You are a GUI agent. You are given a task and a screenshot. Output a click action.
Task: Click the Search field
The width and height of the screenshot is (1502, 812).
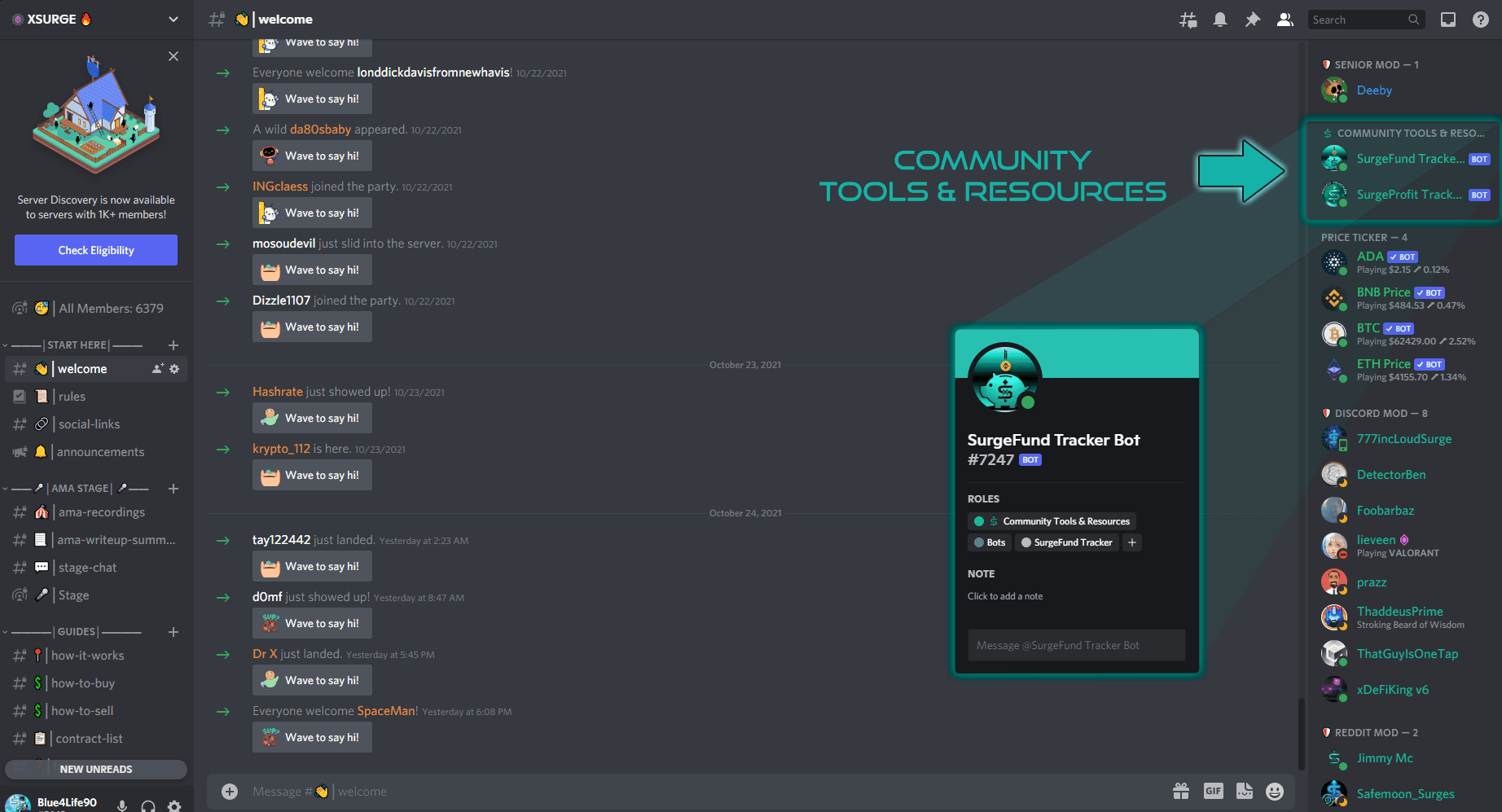[1366, 20]
